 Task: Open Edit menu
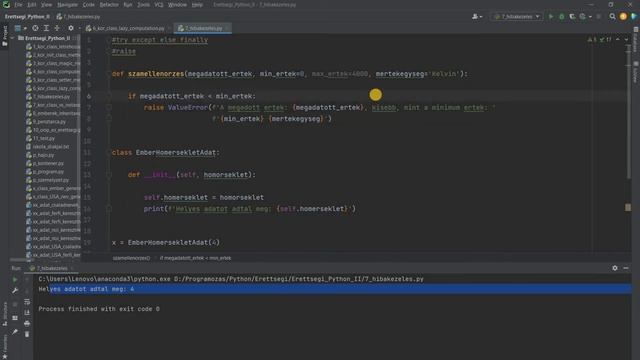tap(32, 5)
